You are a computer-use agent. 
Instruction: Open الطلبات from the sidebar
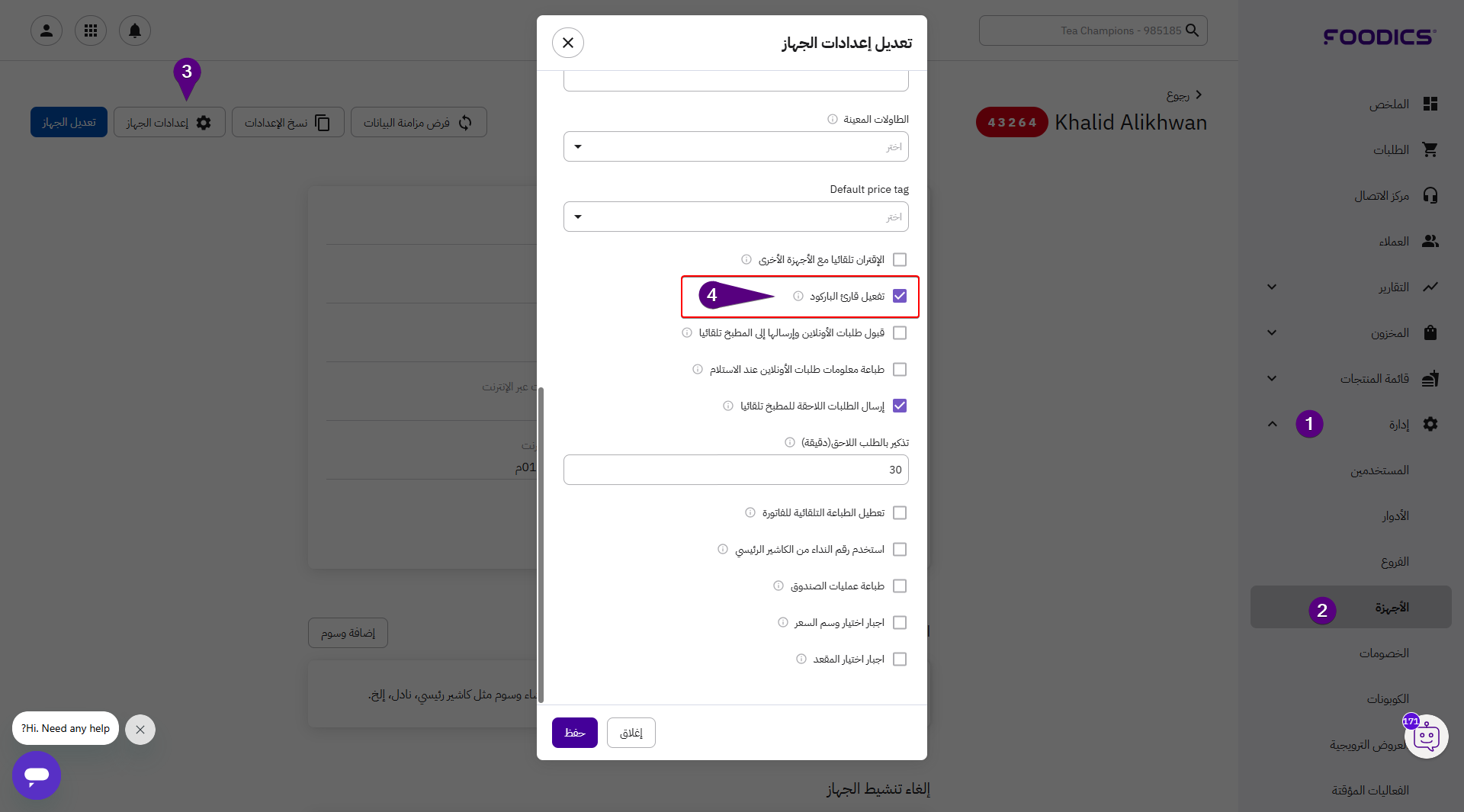pos(1391,149)
